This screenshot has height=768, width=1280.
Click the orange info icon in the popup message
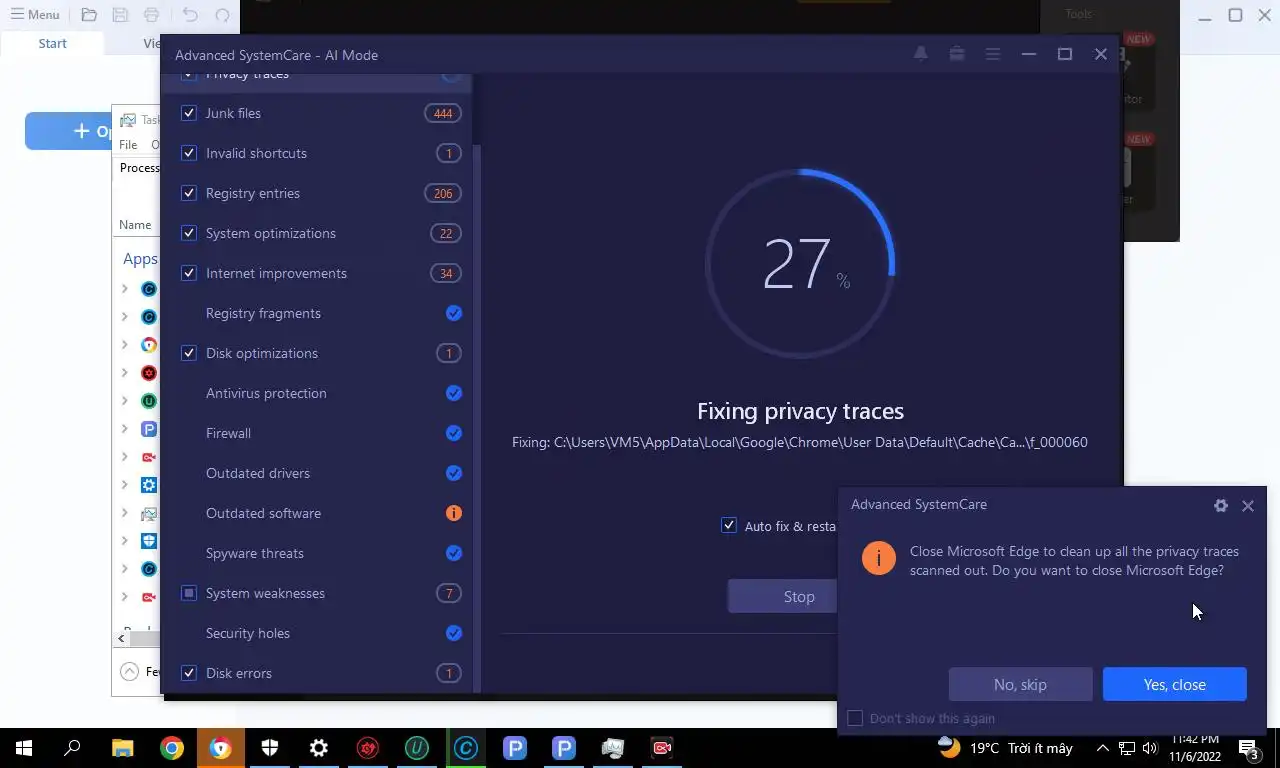point(879,558)
